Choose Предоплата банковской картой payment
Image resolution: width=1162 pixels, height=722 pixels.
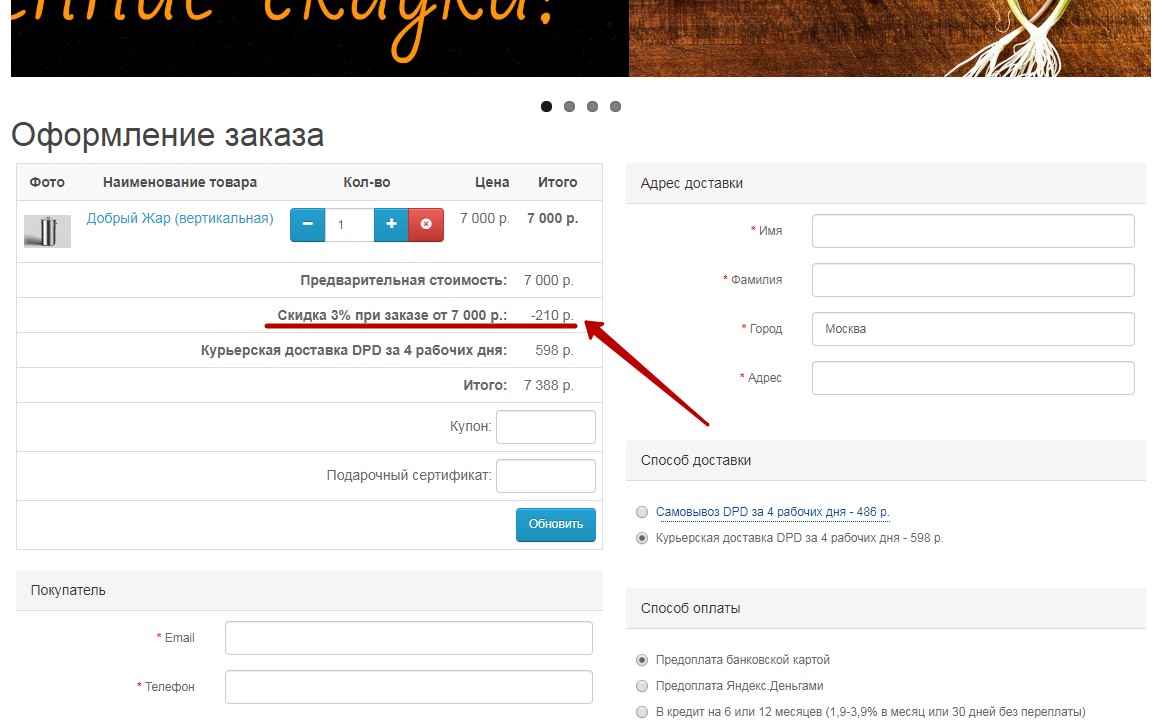(x=642, y=660)
